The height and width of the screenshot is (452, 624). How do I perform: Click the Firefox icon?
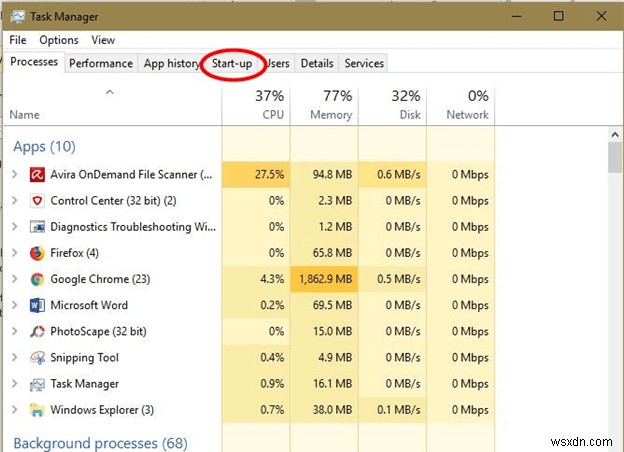click(x=37, y=253)
